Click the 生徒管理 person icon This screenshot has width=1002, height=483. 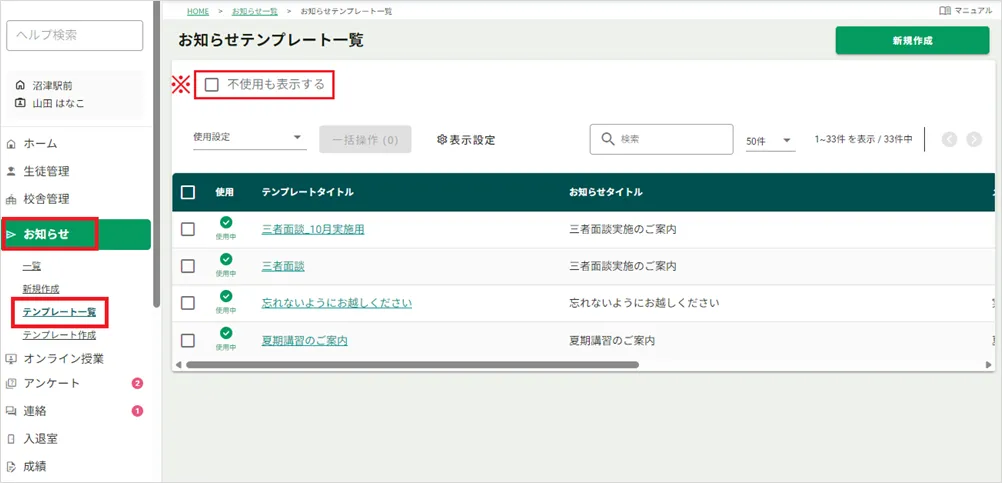[10, 171]
